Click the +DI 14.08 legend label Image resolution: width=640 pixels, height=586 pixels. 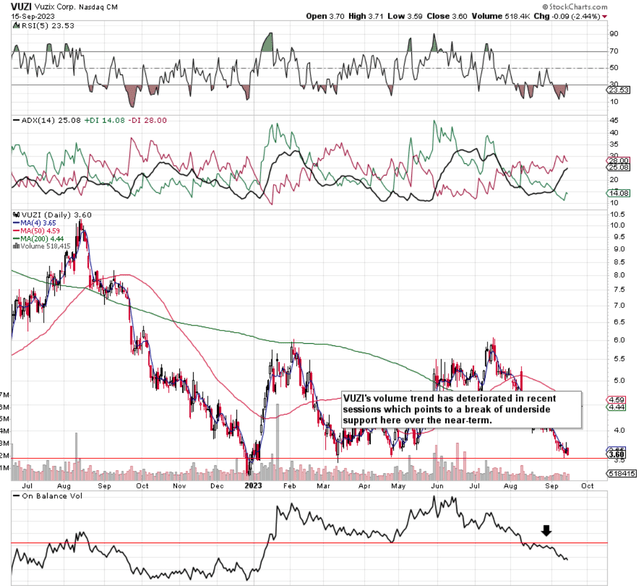click(x=104, y=120)
